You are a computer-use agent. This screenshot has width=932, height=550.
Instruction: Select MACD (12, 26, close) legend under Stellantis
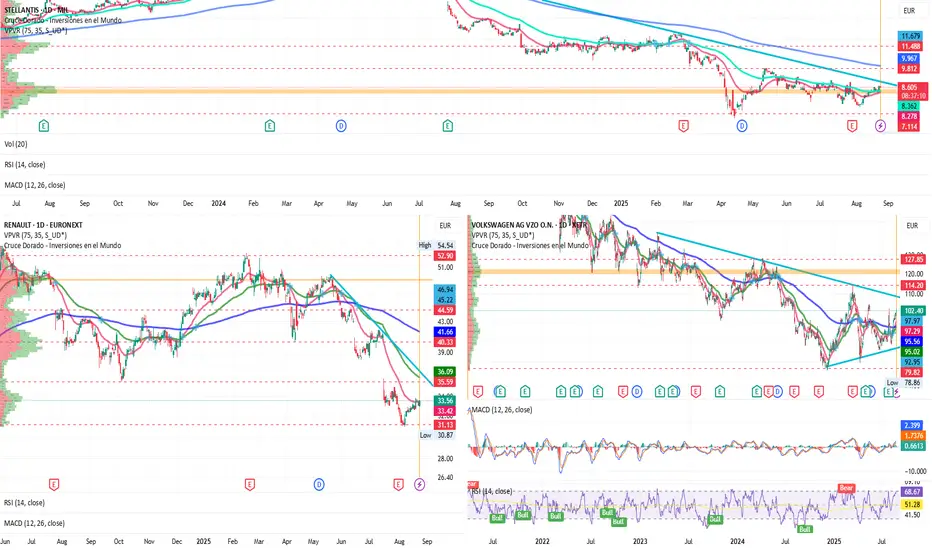coord(35,185)
